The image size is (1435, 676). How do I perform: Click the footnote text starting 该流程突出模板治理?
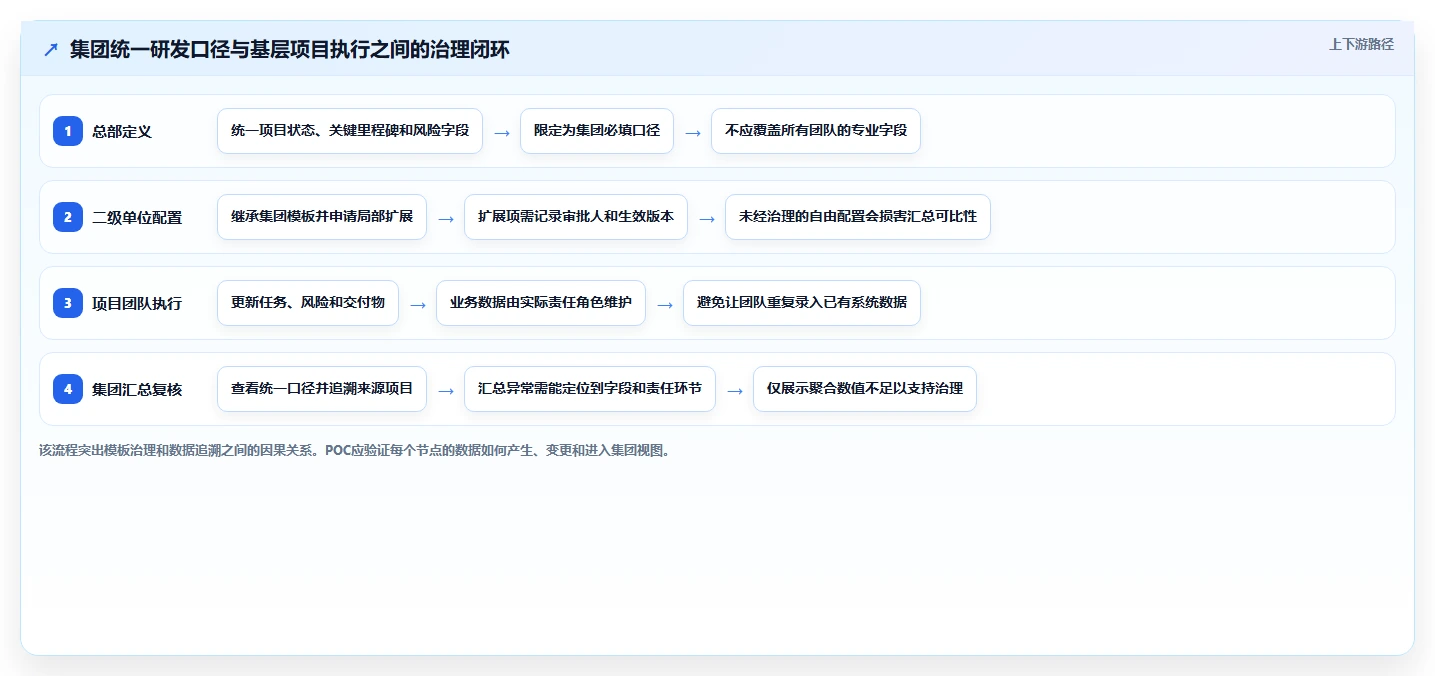point(354,451)
